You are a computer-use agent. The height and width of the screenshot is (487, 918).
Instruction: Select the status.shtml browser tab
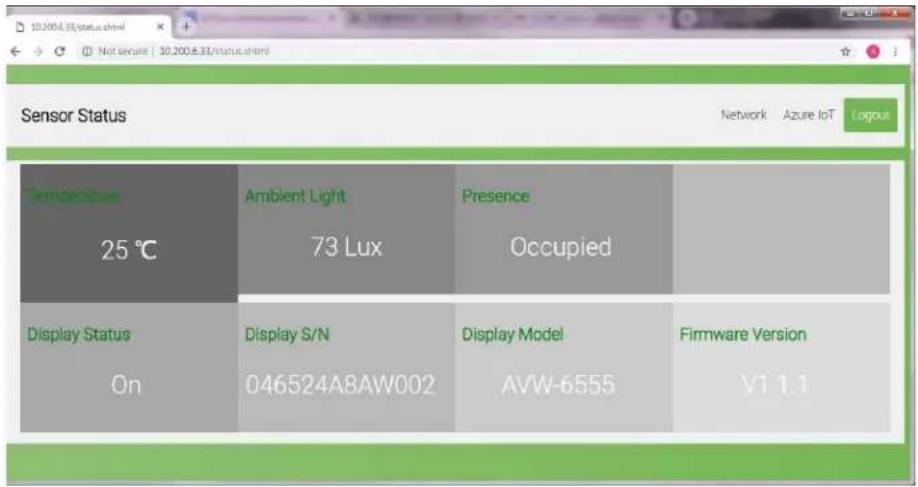pos(88,27)
